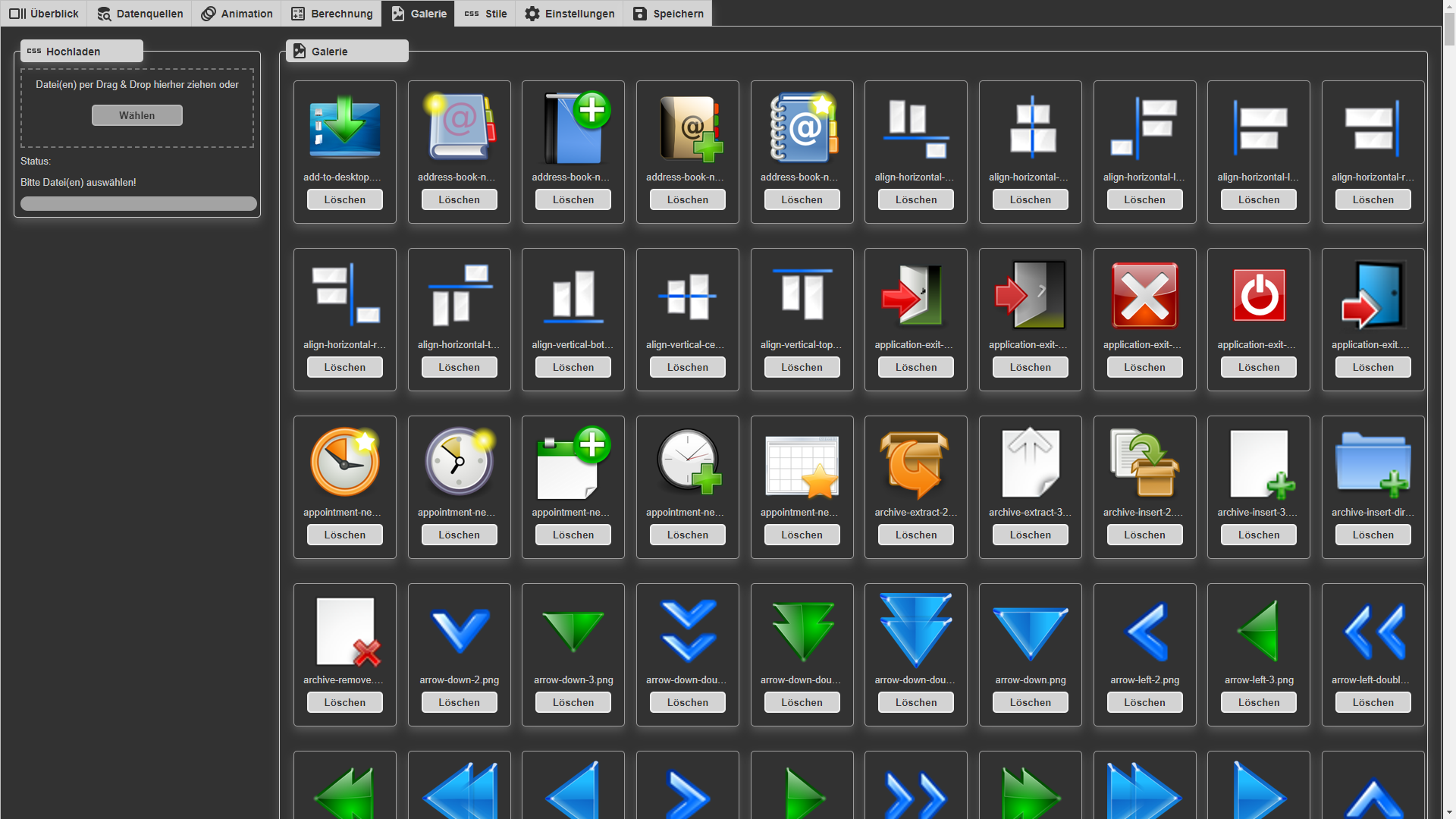Open the Einstellungen tab
The width and height of the screenshot is (1456, 819).
pos(570,14)
